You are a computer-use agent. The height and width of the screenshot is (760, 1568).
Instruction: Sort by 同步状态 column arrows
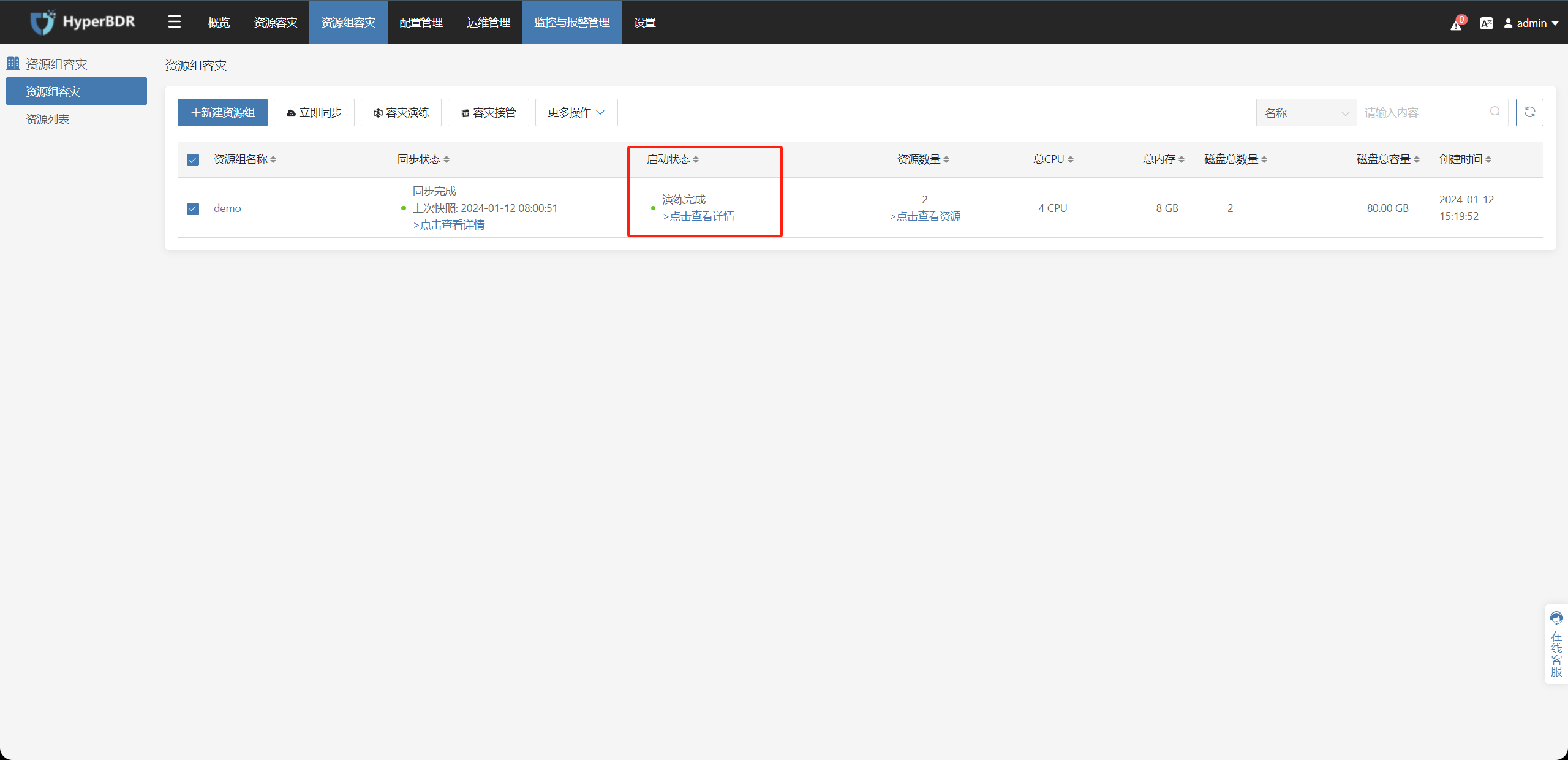coord(447,159)
